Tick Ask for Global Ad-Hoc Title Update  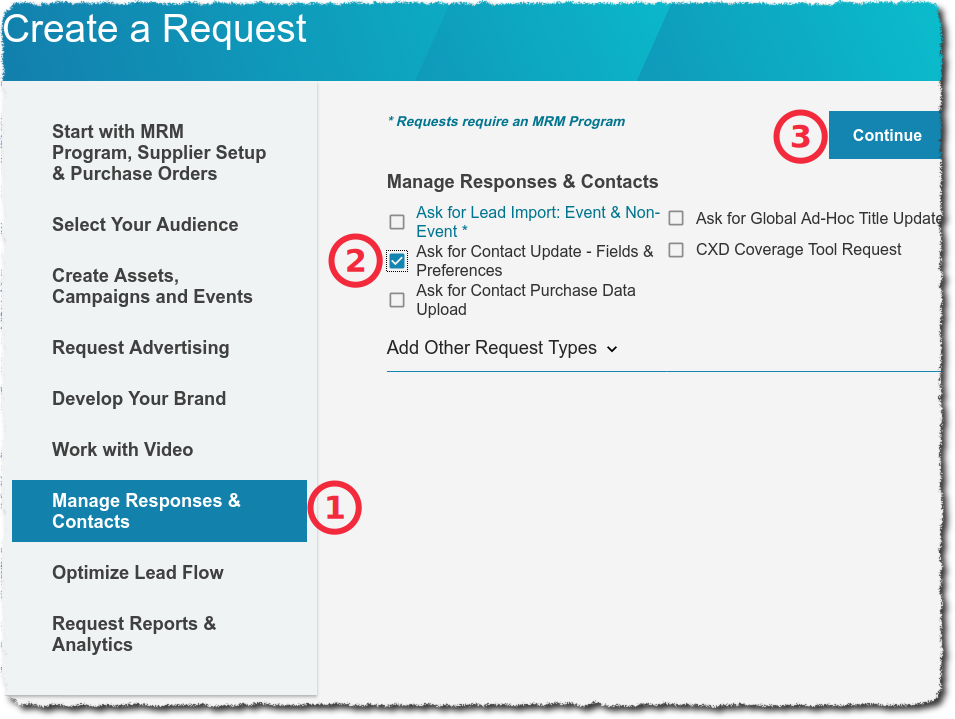coord(676,218)
